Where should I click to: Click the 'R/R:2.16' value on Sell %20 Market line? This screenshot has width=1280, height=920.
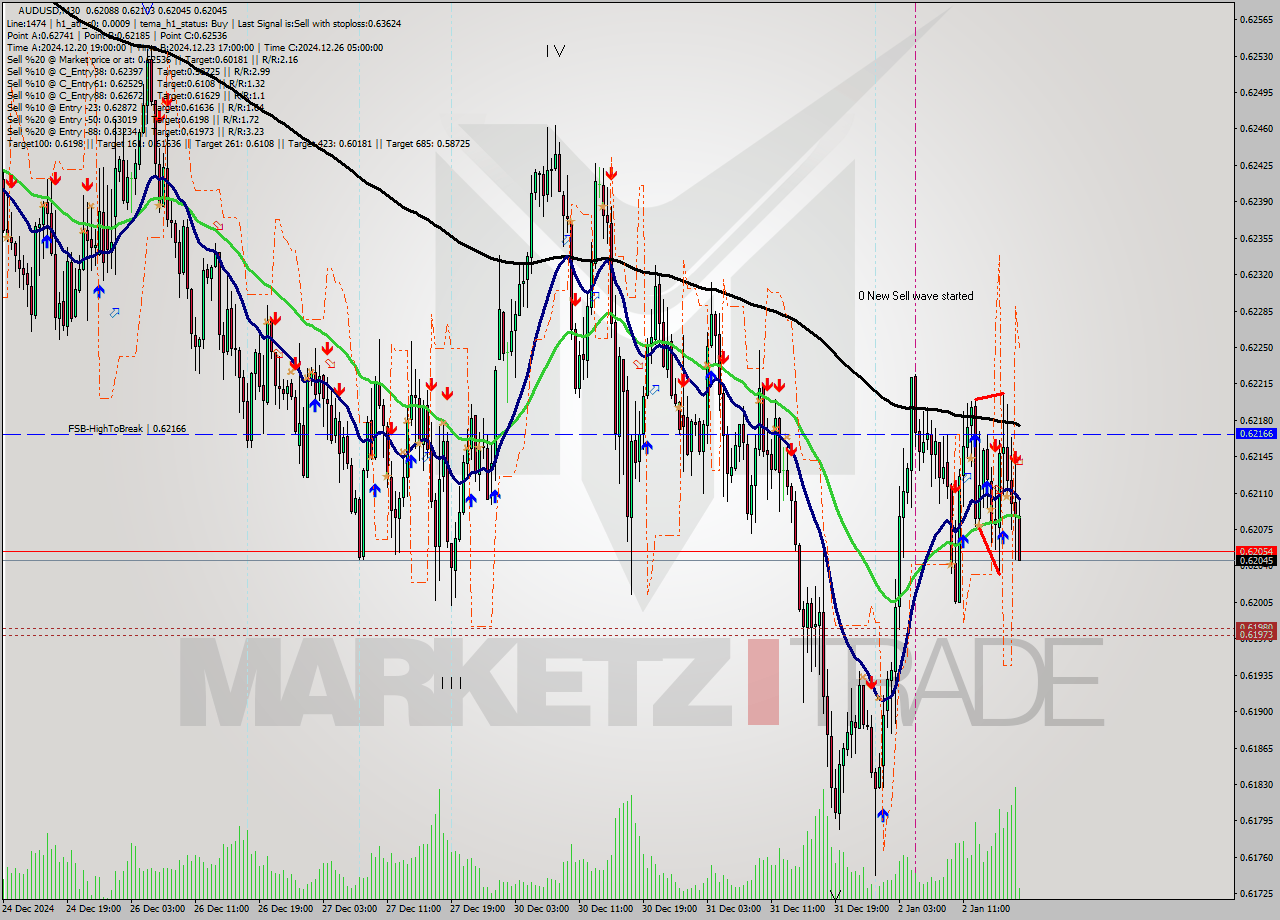tap(279, 58)
